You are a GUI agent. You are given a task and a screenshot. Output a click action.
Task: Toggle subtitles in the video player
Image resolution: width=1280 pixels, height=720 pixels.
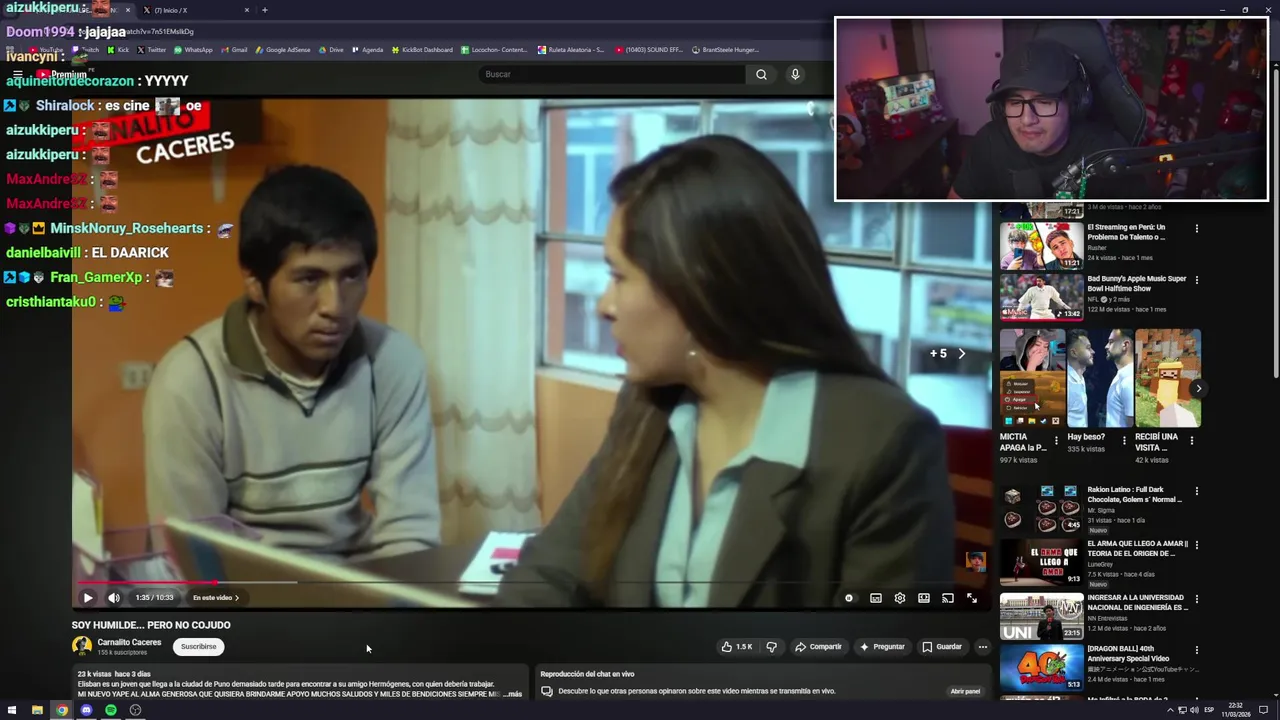click(x=876, y=598)
